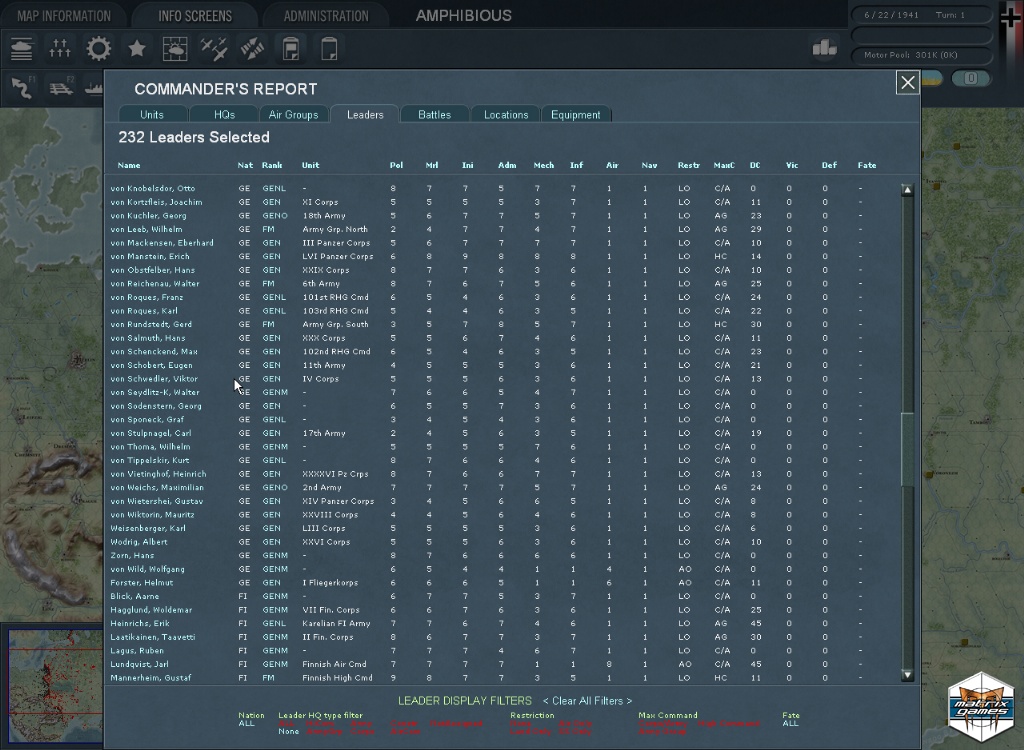Click the aircraft air doctrine icon

click(214, 48)
